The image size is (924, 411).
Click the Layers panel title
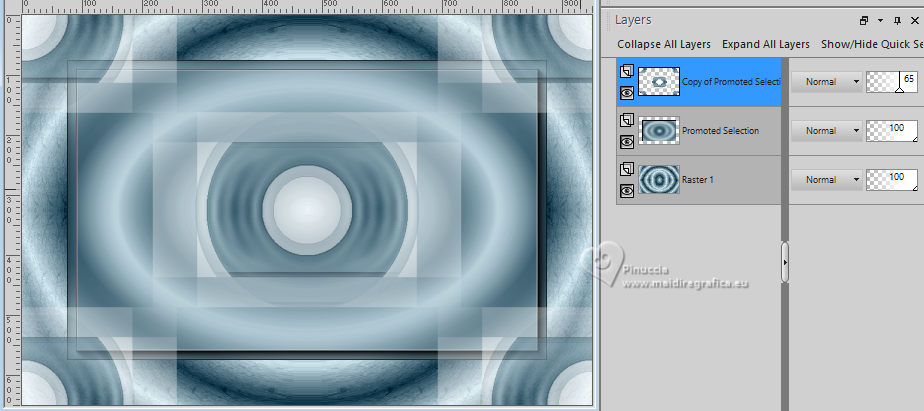pyautogui.click(x=633, y=20)
